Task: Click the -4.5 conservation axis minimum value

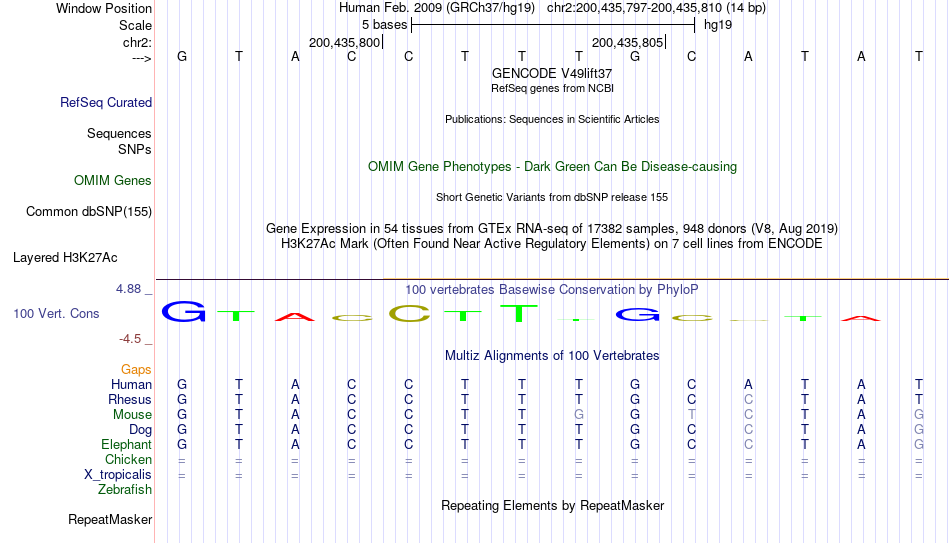Action: coord(130,339)
